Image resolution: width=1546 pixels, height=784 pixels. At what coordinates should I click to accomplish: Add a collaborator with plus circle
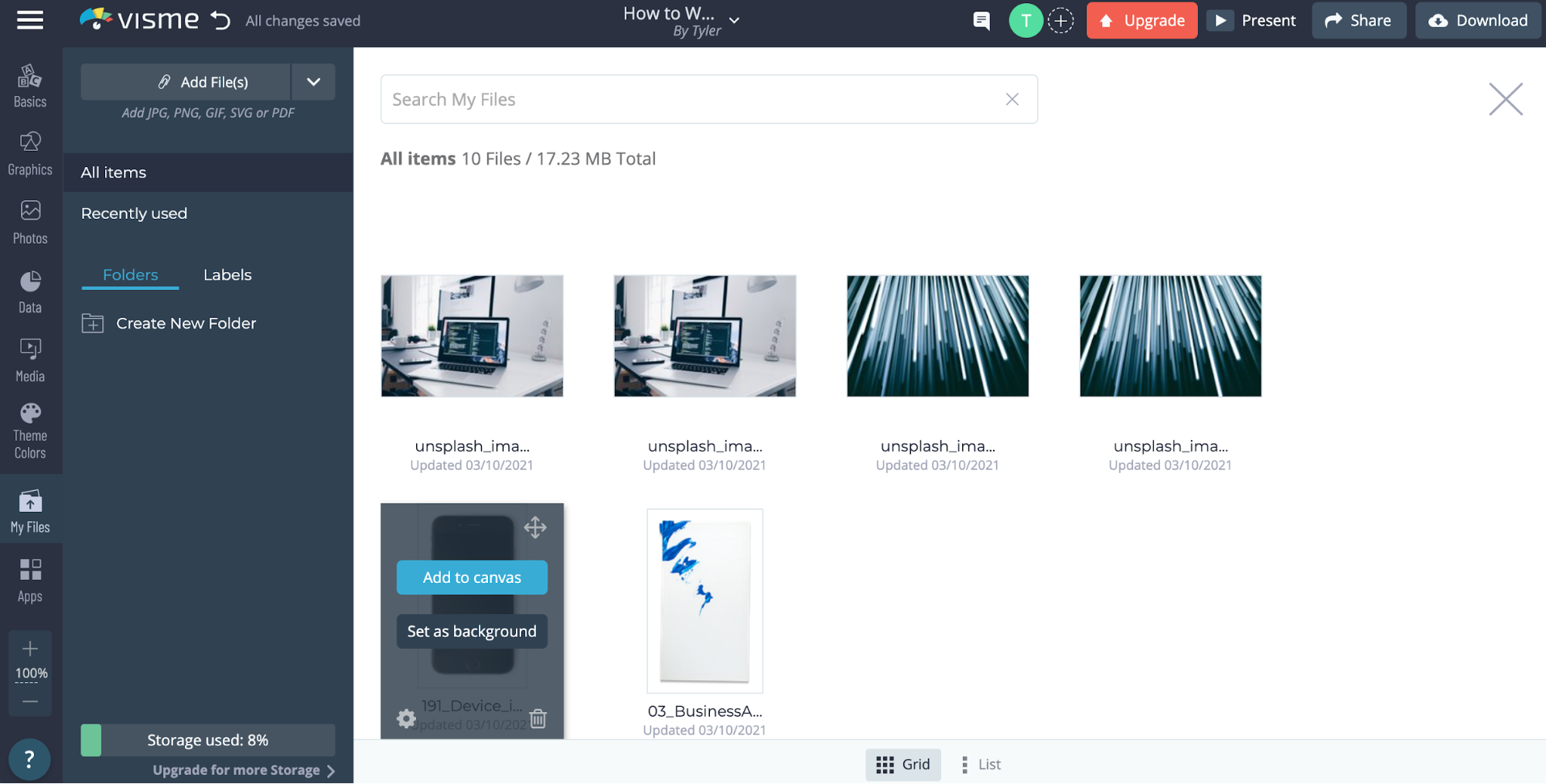click(1061, 21)
